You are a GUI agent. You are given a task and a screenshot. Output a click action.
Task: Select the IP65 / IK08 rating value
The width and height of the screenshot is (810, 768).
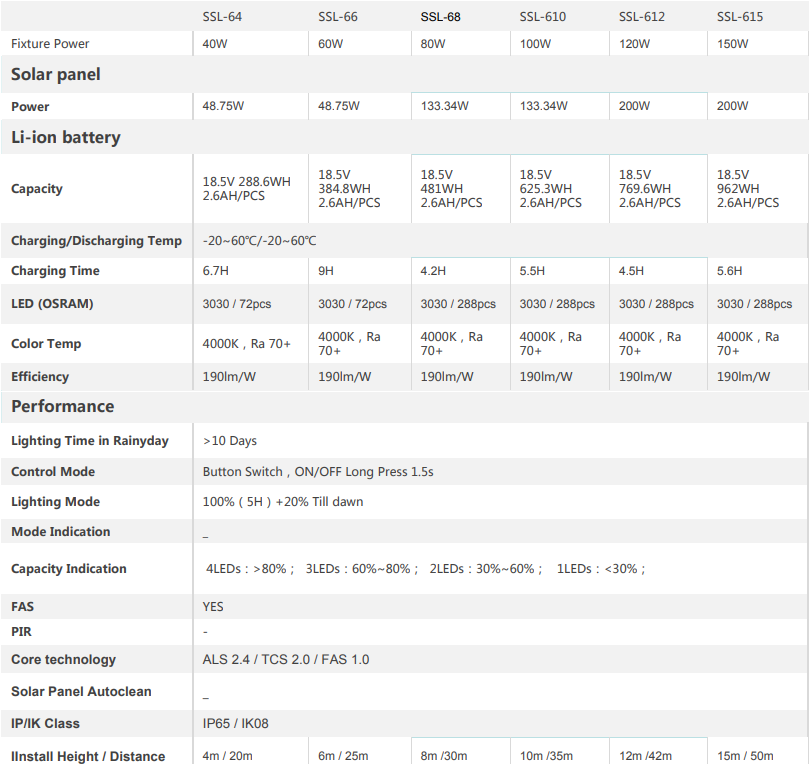click(235, 723)
